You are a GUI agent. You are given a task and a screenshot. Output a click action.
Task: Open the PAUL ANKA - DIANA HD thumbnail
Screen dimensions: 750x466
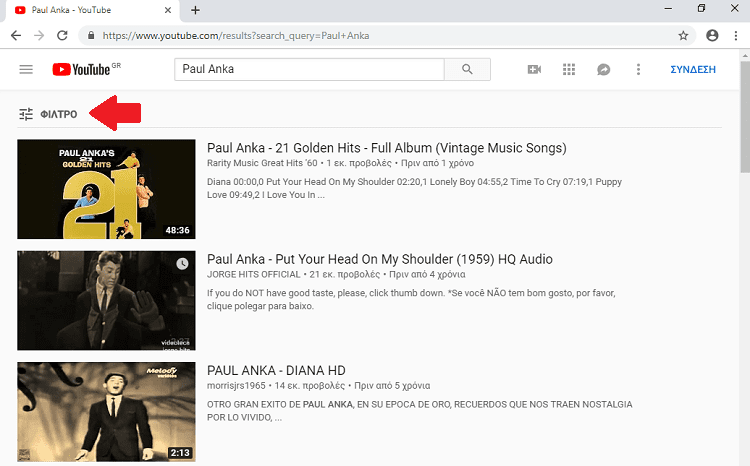106,412
